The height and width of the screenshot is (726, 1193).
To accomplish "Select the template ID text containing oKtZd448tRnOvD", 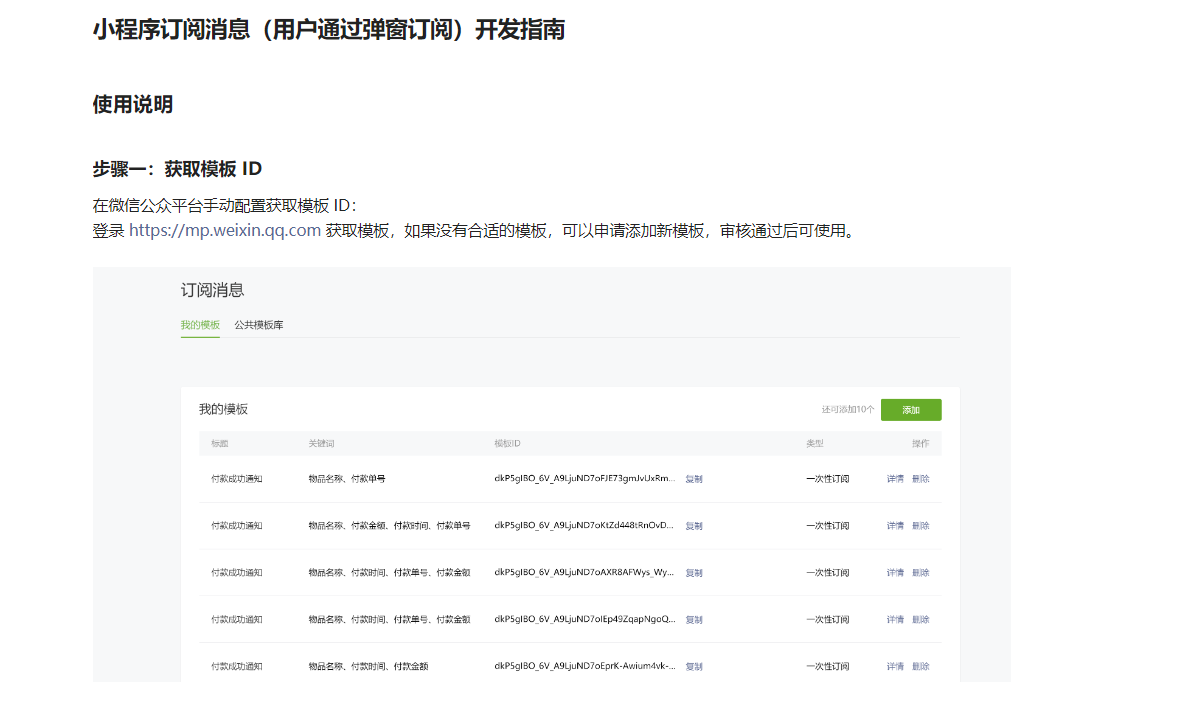I will coord(584,525).
